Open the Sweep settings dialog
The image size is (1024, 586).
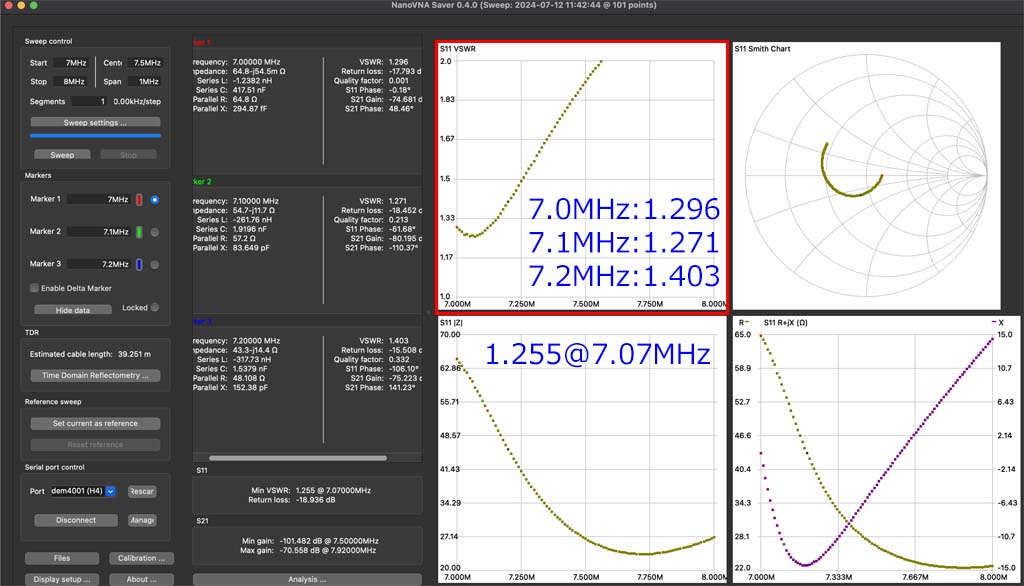coord(95,122)
